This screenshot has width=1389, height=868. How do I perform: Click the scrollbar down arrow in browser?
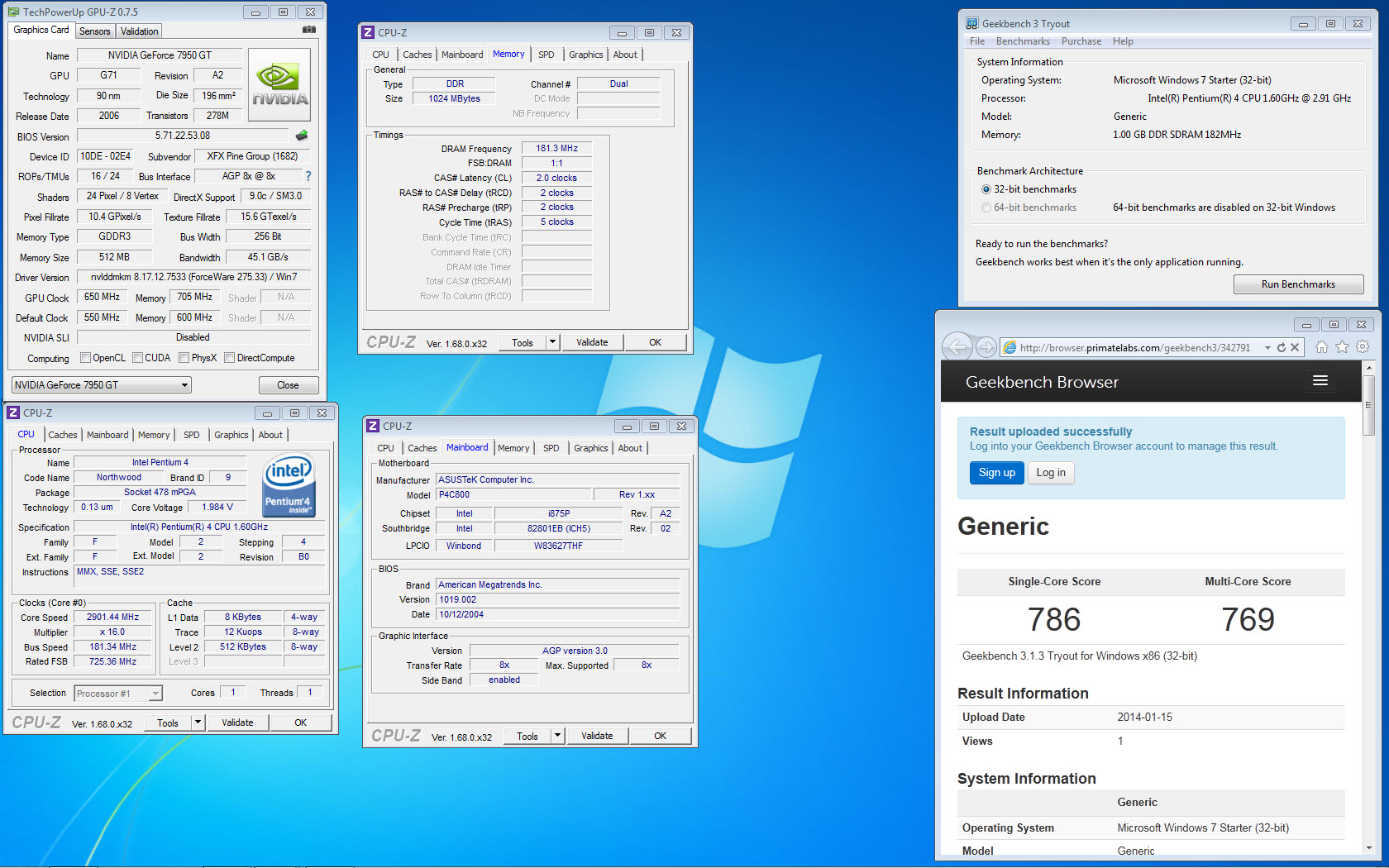[x=1369, y=848]
